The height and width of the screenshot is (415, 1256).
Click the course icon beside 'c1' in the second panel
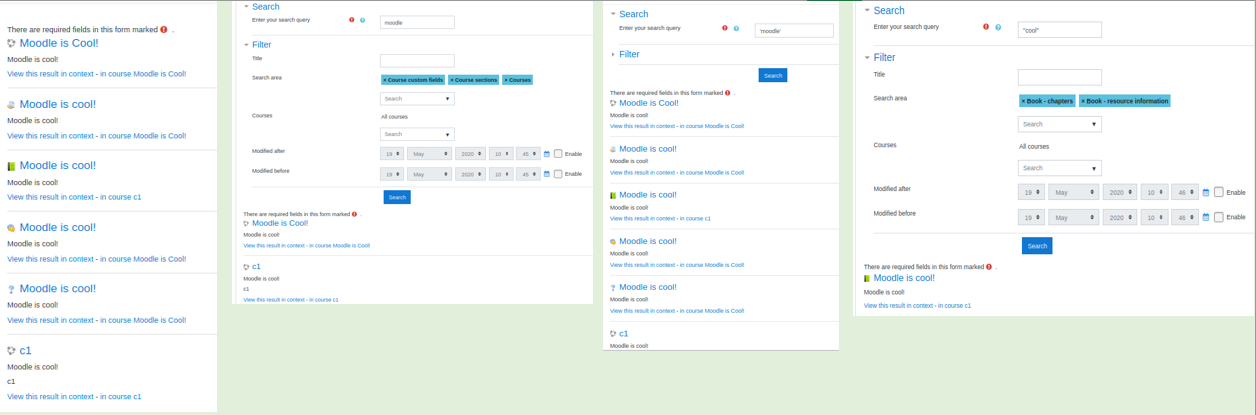pyautogui.click(x=246, y=267)
